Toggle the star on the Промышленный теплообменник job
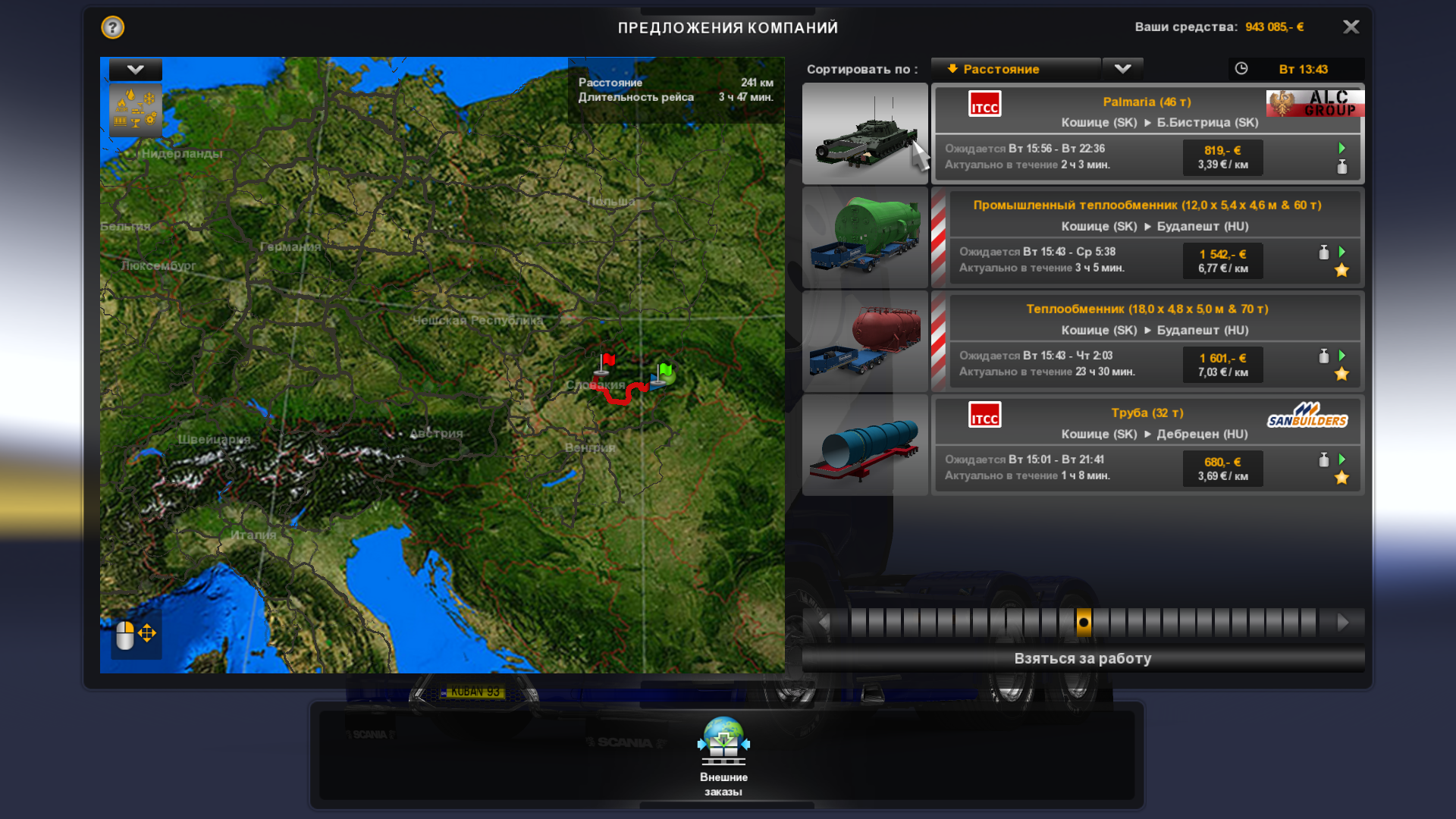This screenshot has width=1456, height=819. coord(1341,270)
